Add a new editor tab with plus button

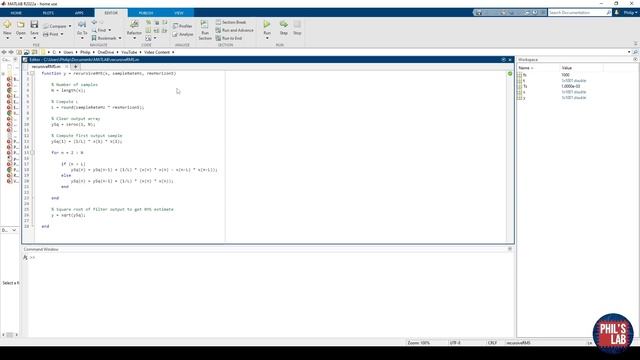click(x=76, y=67)
